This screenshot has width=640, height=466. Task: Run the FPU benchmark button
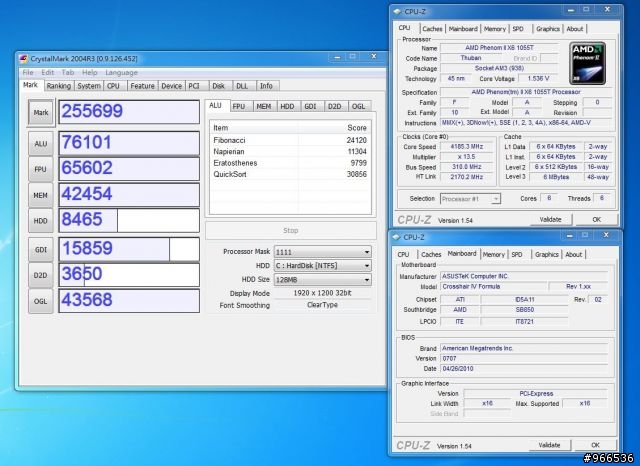[x=41, y=169]
